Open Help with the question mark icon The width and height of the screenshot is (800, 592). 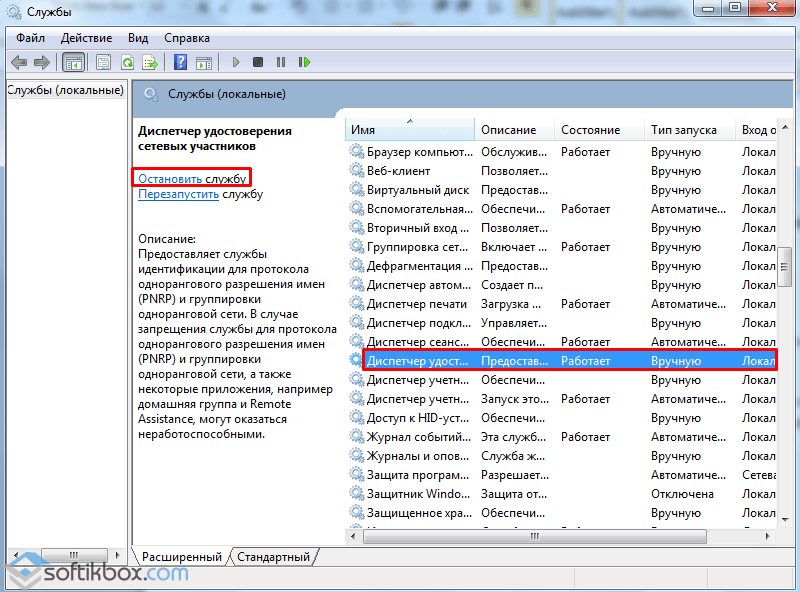click(x=181, y=63)
